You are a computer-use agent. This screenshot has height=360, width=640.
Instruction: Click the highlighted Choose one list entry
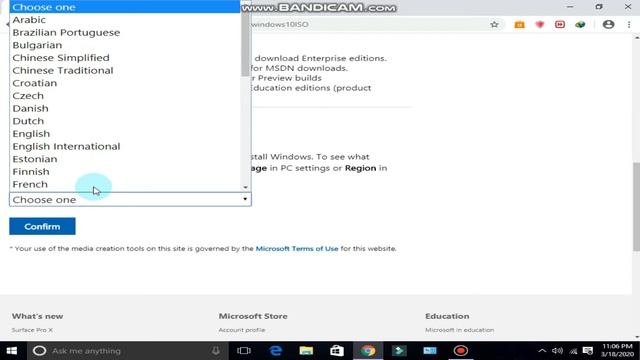[124, 7]
